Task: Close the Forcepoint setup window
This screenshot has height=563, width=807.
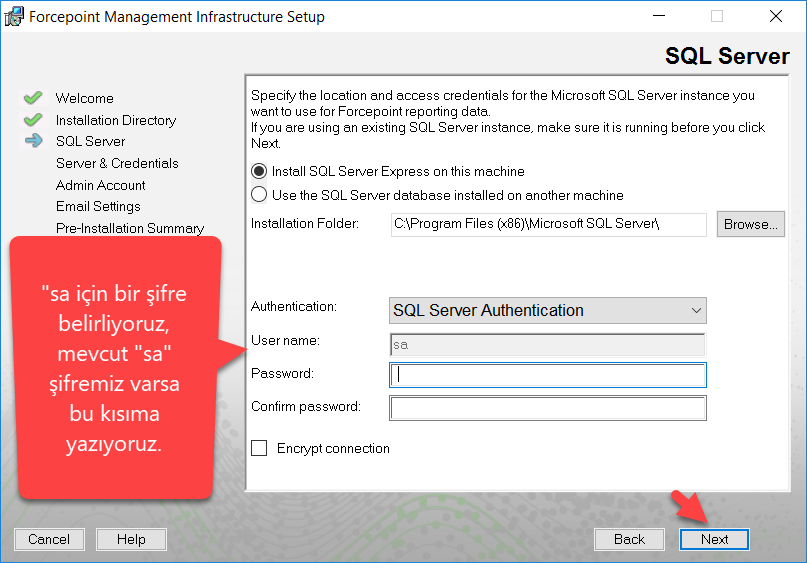Action: [776, 16]
